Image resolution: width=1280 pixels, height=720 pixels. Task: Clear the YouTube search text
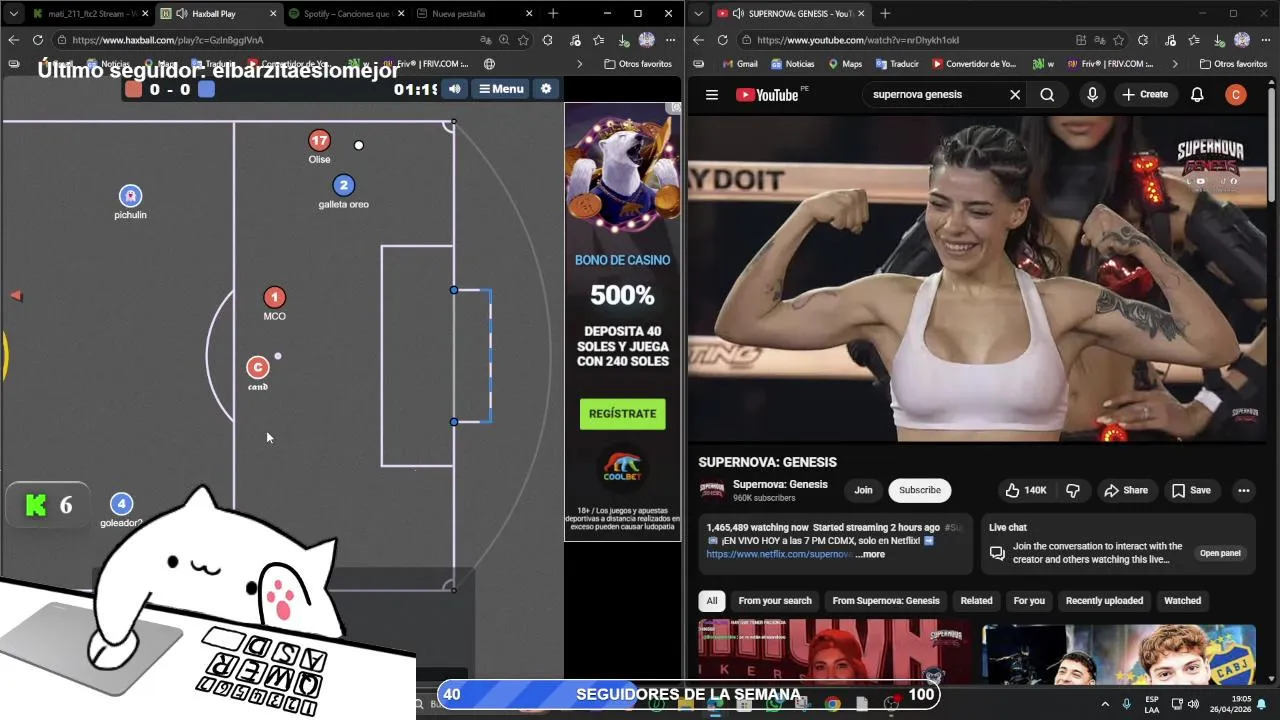(1015, 95)
